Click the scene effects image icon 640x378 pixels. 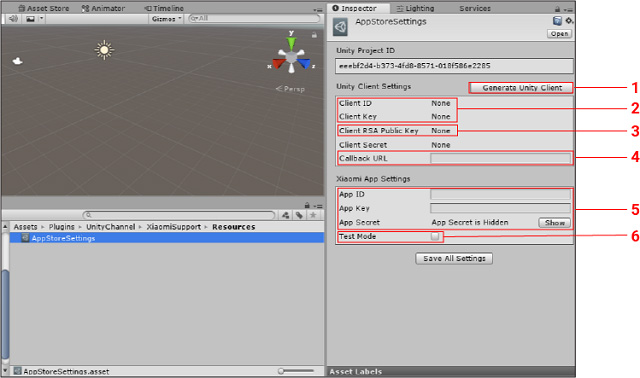tap(30, 19)
